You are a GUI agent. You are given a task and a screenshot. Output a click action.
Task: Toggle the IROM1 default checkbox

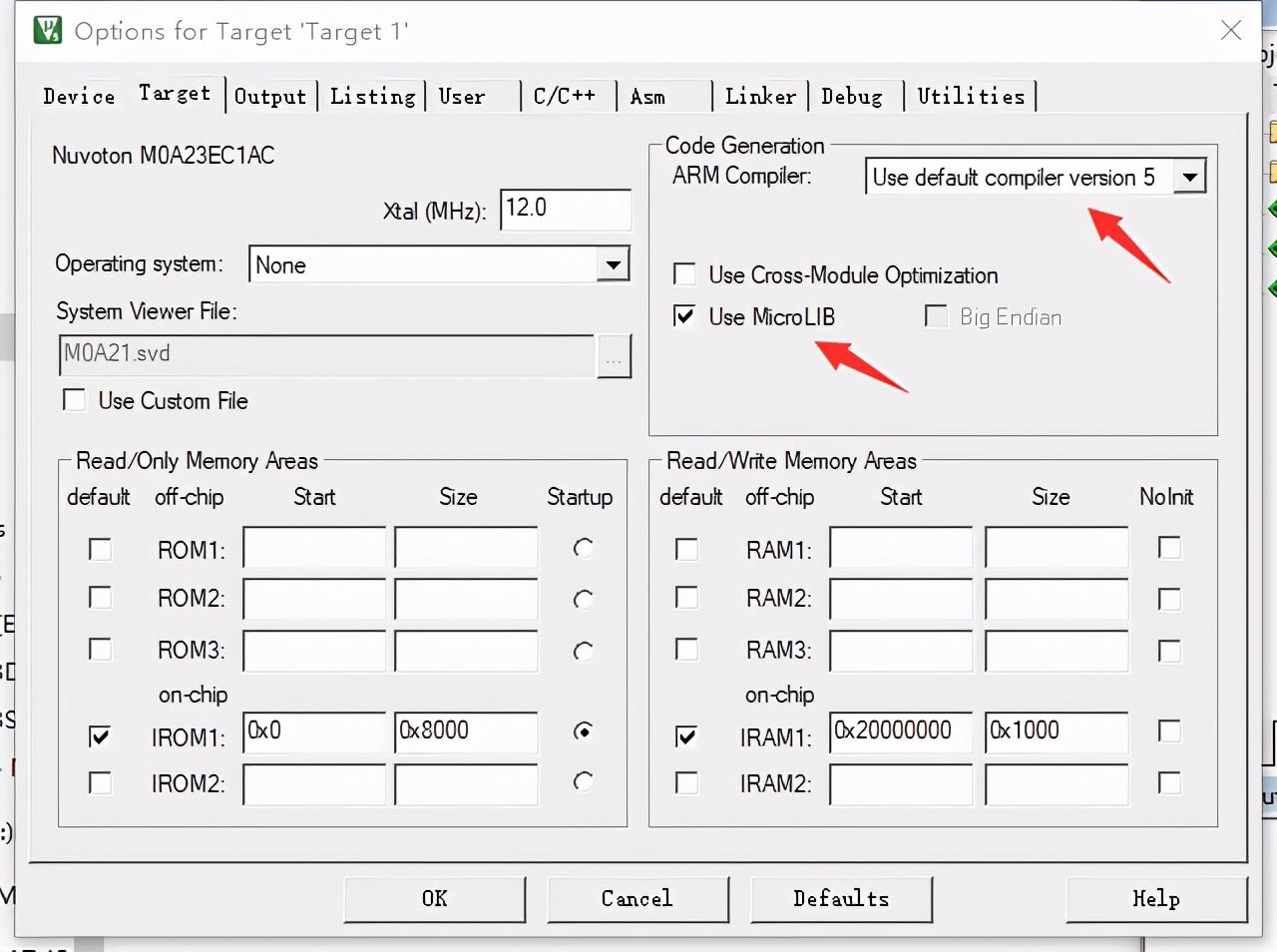tap(100, 736)
